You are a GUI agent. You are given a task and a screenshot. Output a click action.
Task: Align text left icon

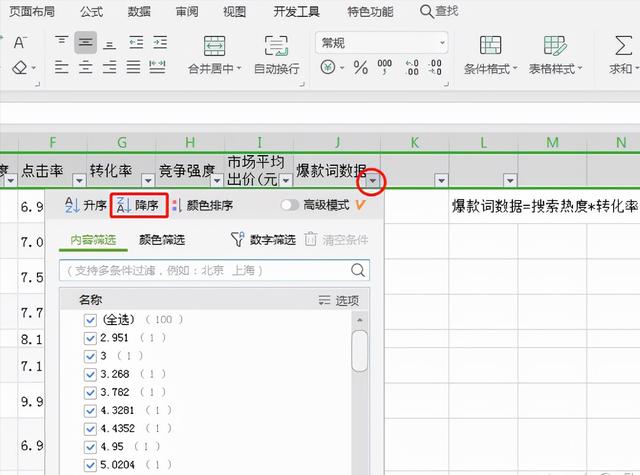(x=61, y=67)
